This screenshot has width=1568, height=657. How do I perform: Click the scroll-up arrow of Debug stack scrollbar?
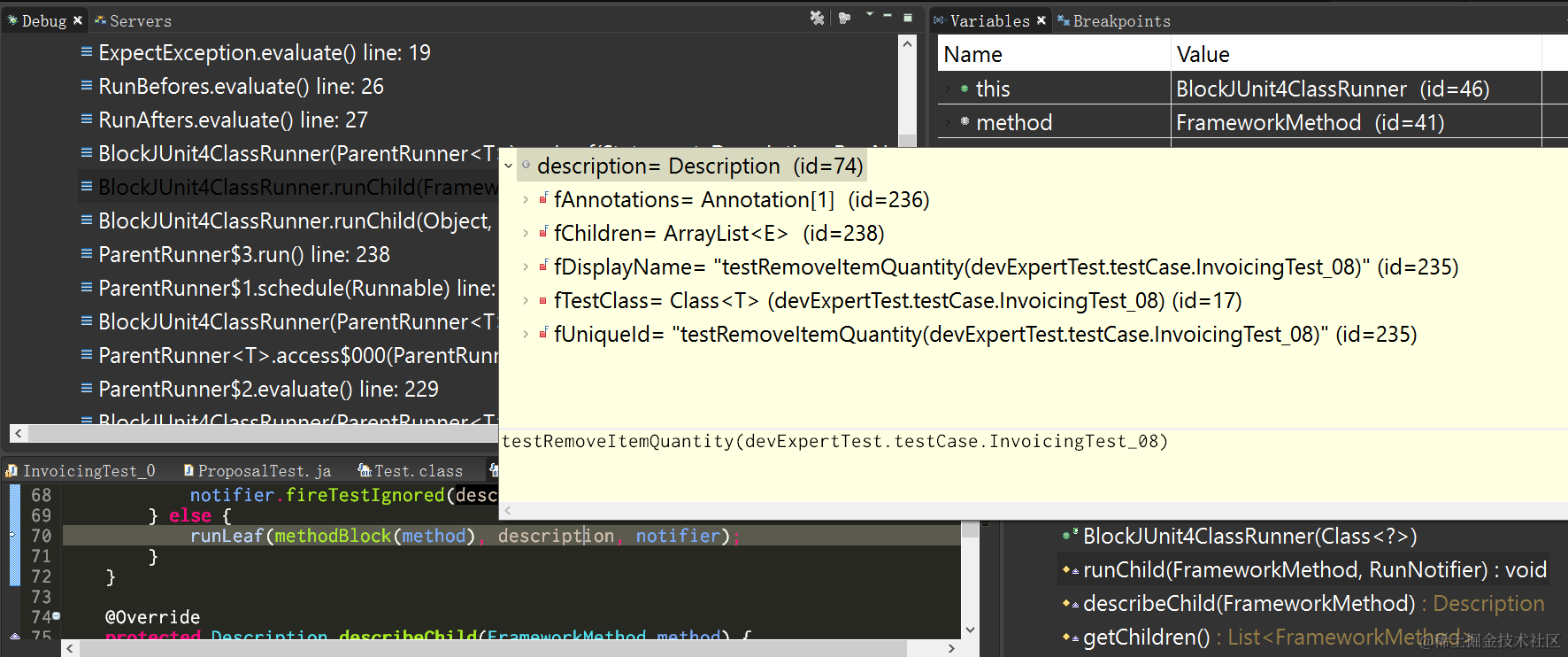[x=907, y=43]
